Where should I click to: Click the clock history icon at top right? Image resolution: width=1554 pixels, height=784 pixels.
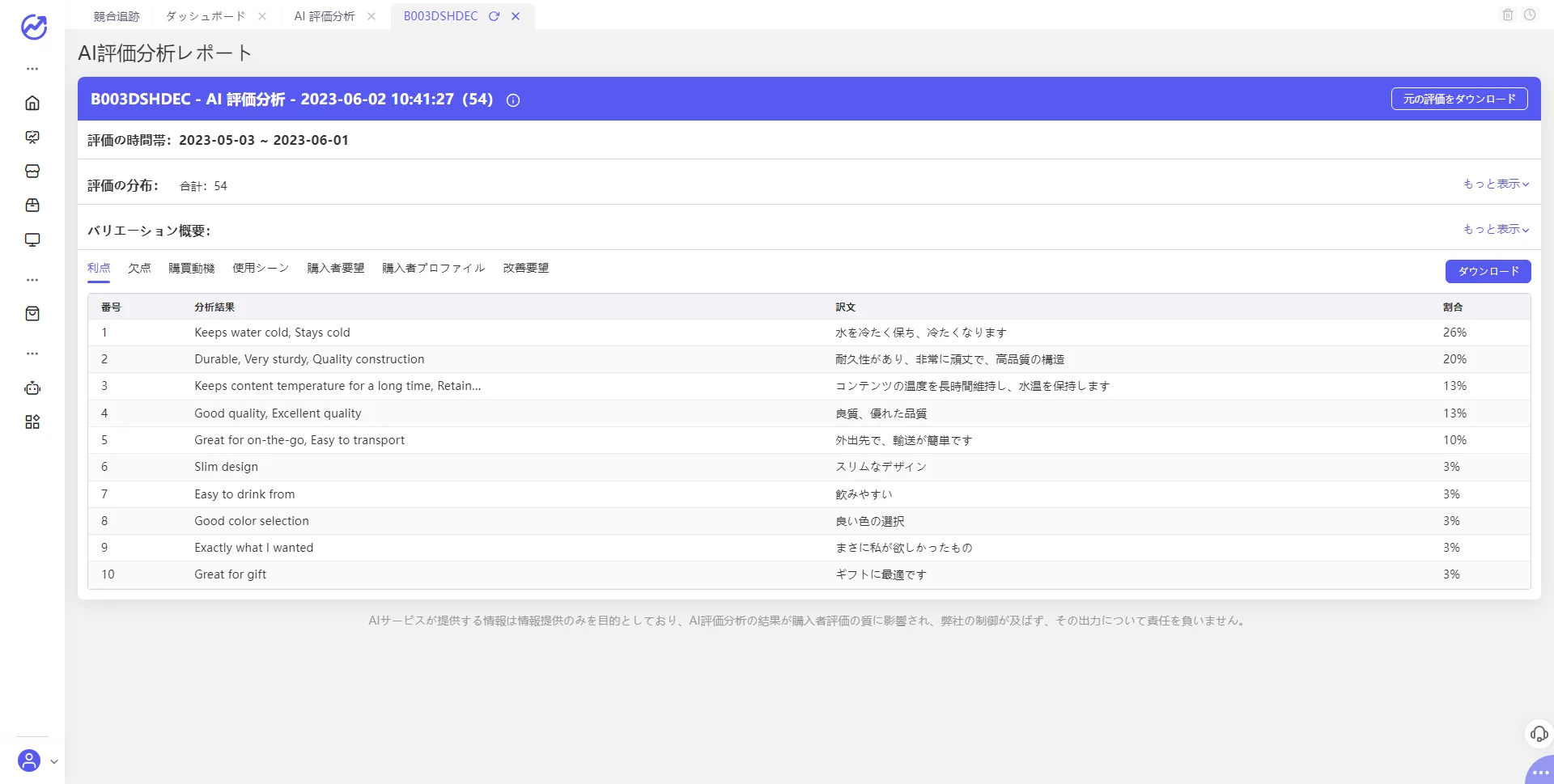click(1530, 15)
